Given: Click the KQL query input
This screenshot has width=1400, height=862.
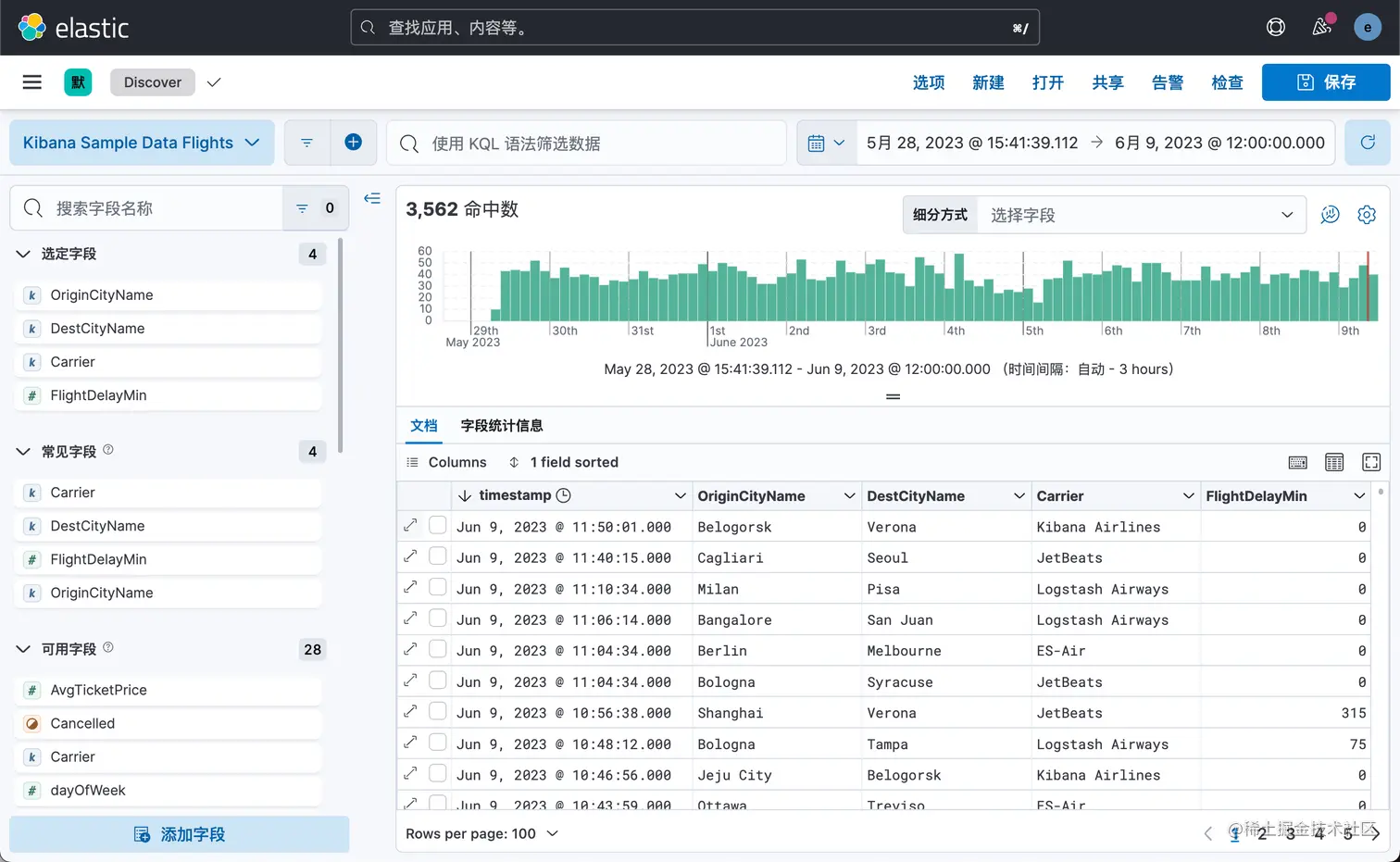Looking at the screenshot, I should 586,143.
